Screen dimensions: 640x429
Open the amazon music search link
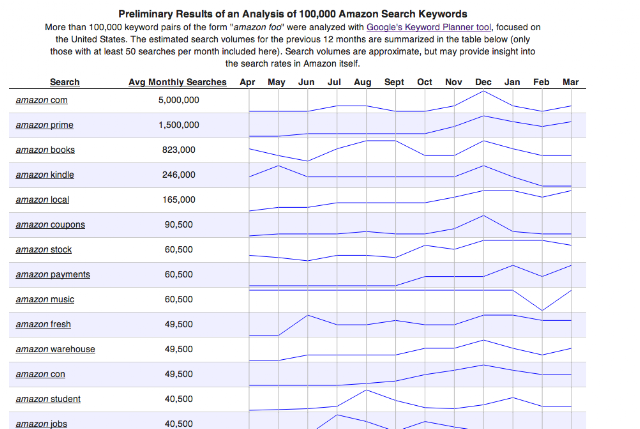(x=45, y=299)
